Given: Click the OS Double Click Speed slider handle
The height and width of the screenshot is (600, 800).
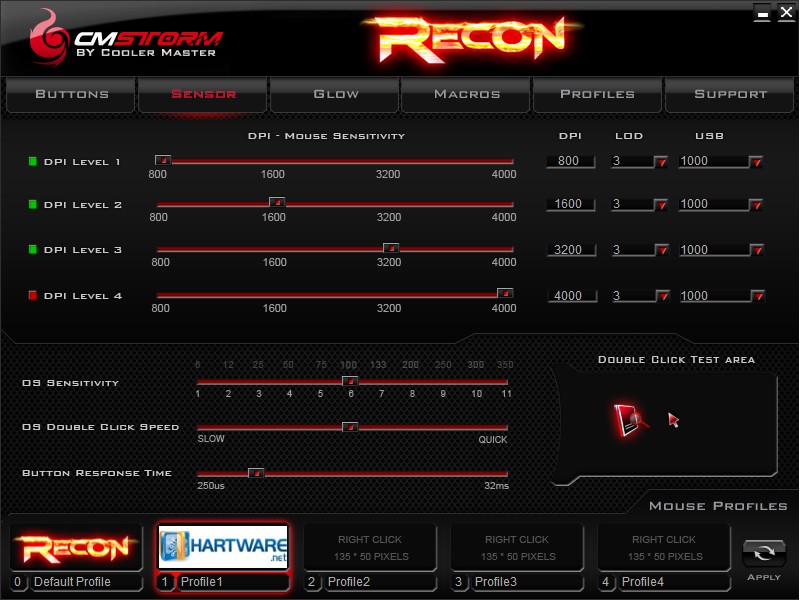Looking at the screenshot, I should pyautogui.click(x=350, y=427).
